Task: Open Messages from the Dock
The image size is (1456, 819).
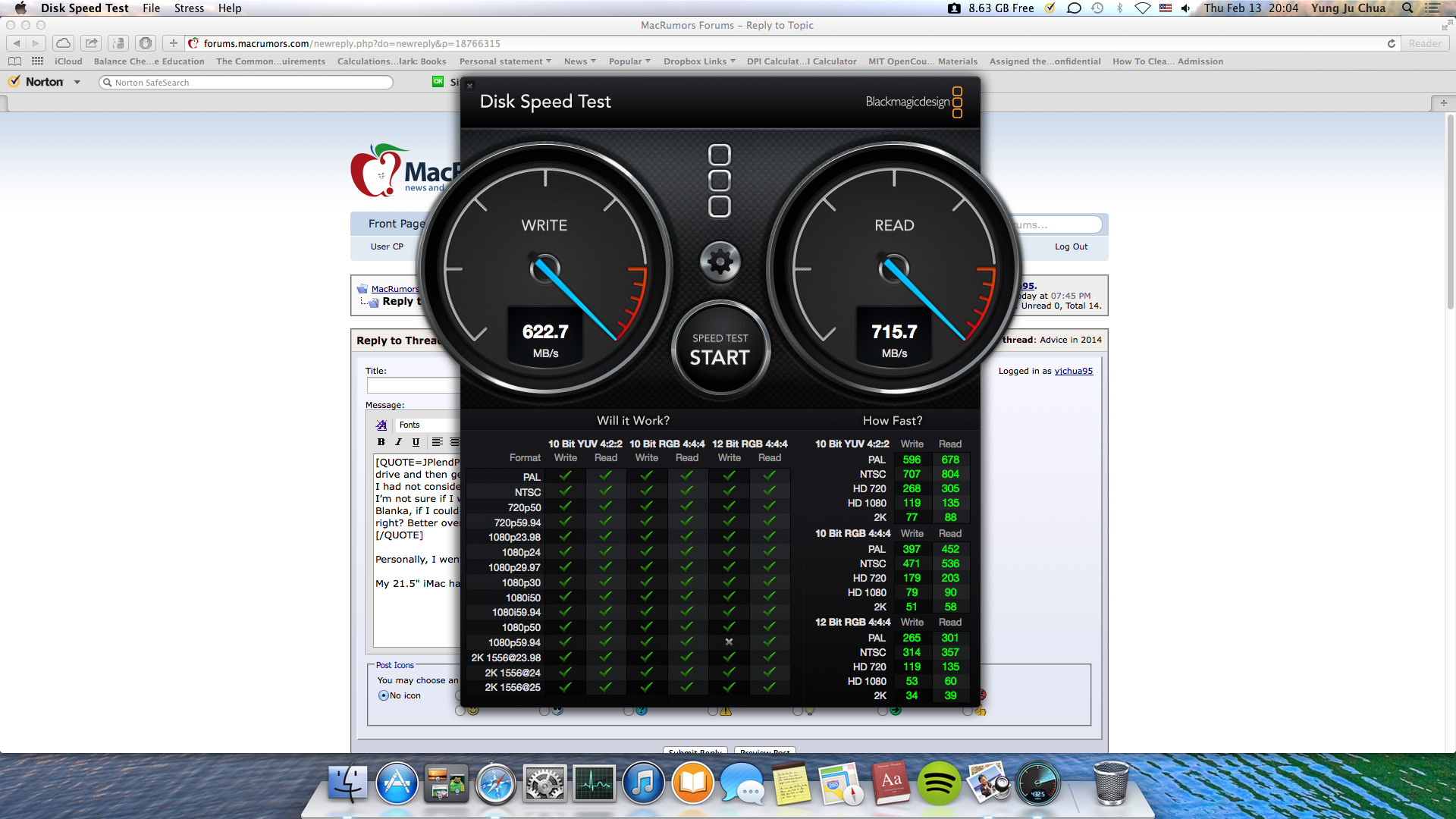Action: [x=742, y=783]
